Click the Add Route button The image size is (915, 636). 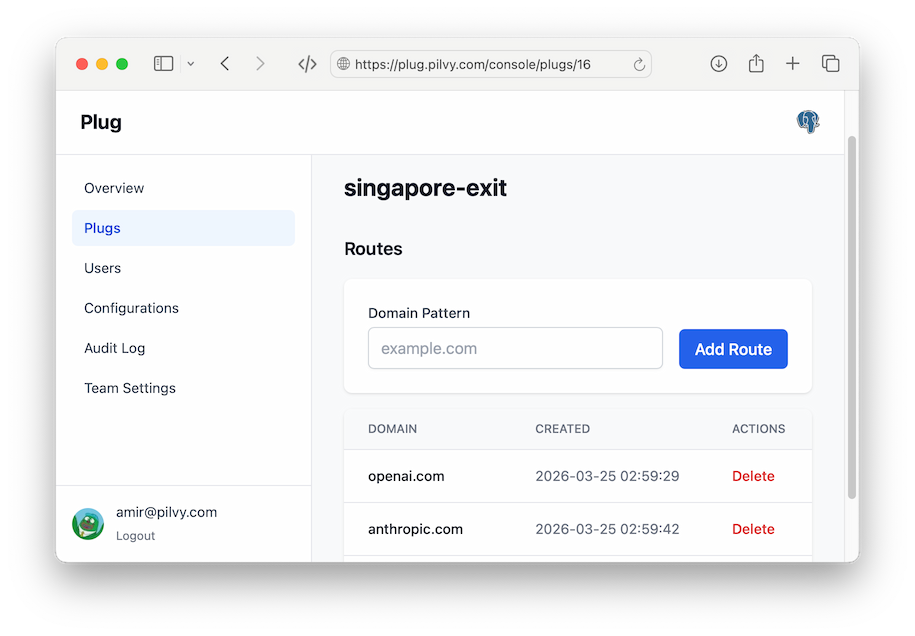pyautogui.click(x=733, y=348)
